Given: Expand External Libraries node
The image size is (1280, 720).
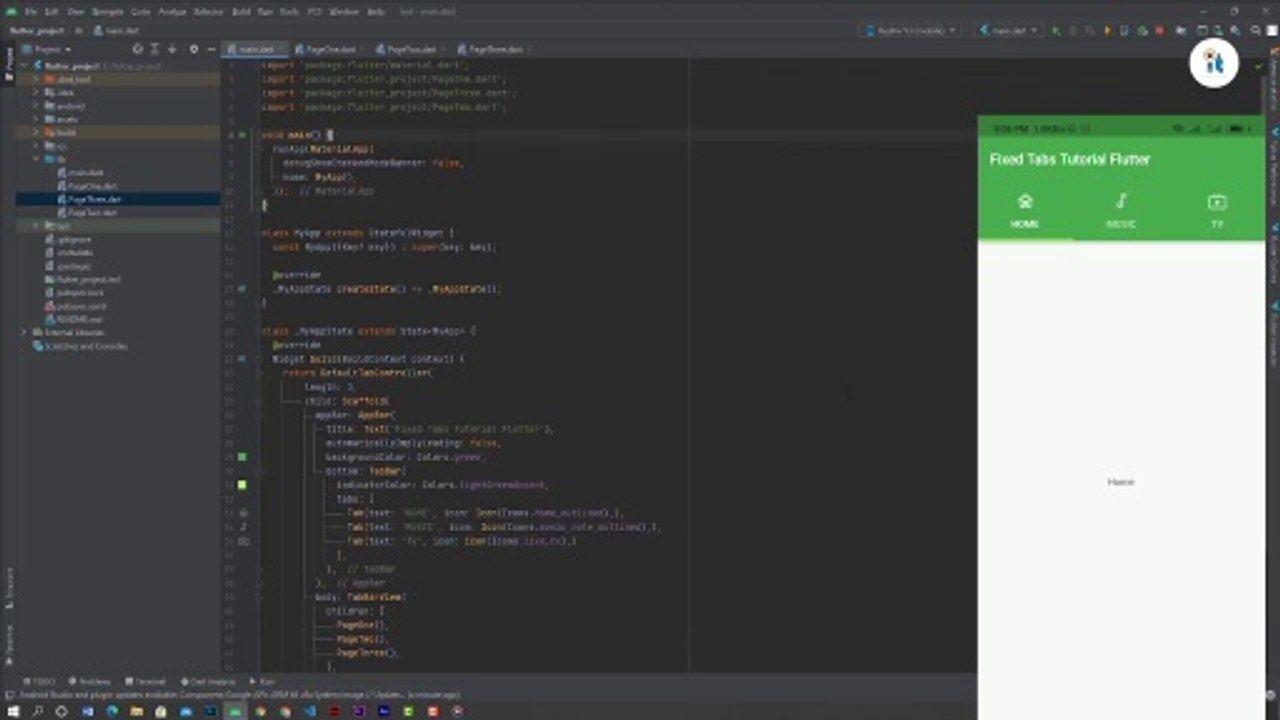Looking at the screenshot, I should coord(24,332).
